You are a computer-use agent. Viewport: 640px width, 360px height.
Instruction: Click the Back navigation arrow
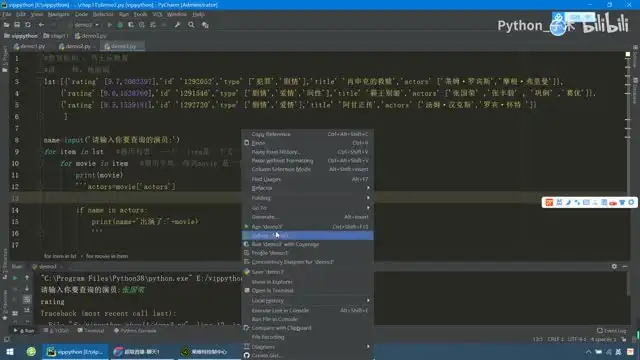(41, 25)
